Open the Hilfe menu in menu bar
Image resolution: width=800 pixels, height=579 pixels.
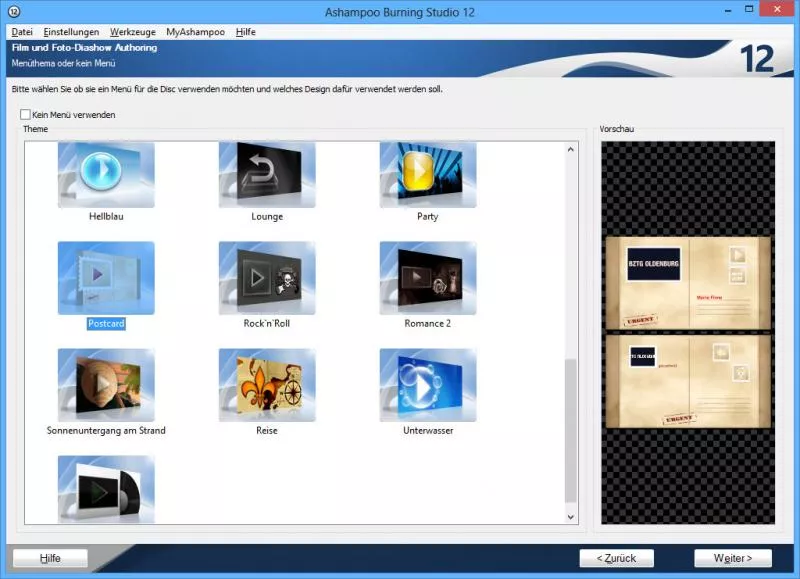coord(245,32)
